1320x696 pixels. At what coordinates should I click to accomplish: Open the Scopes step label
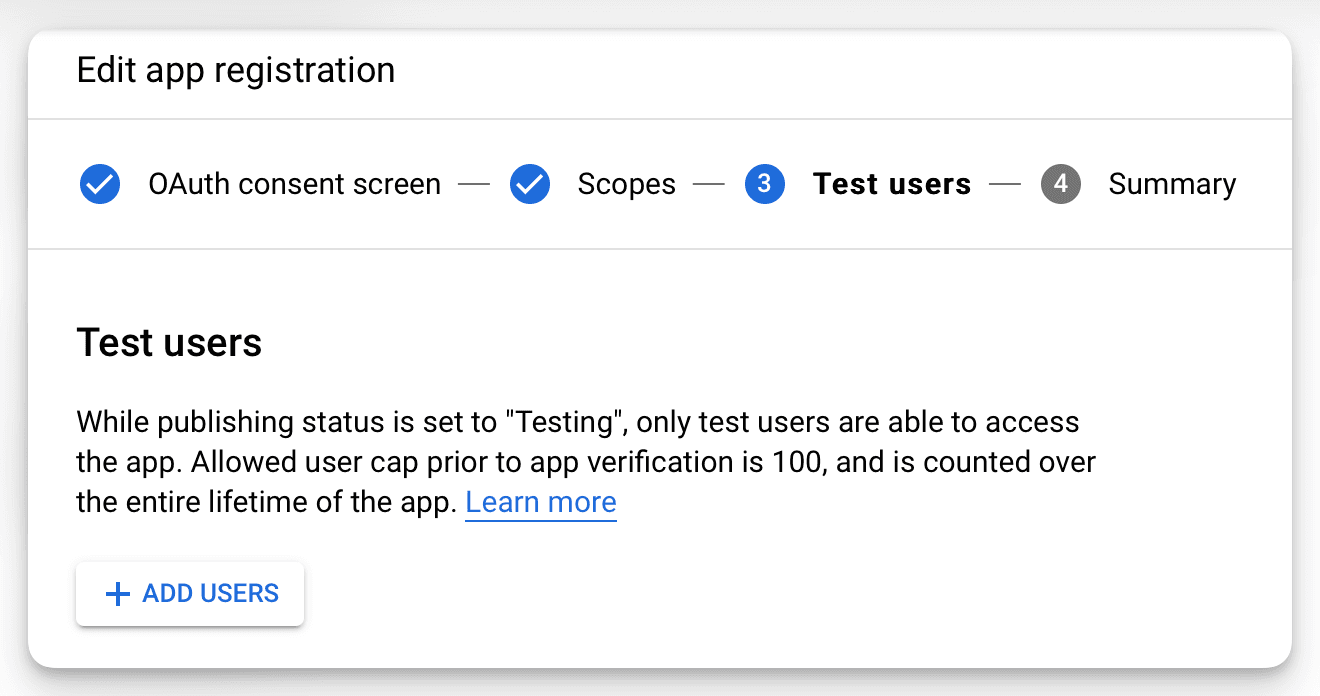click(x=626, y=185)
